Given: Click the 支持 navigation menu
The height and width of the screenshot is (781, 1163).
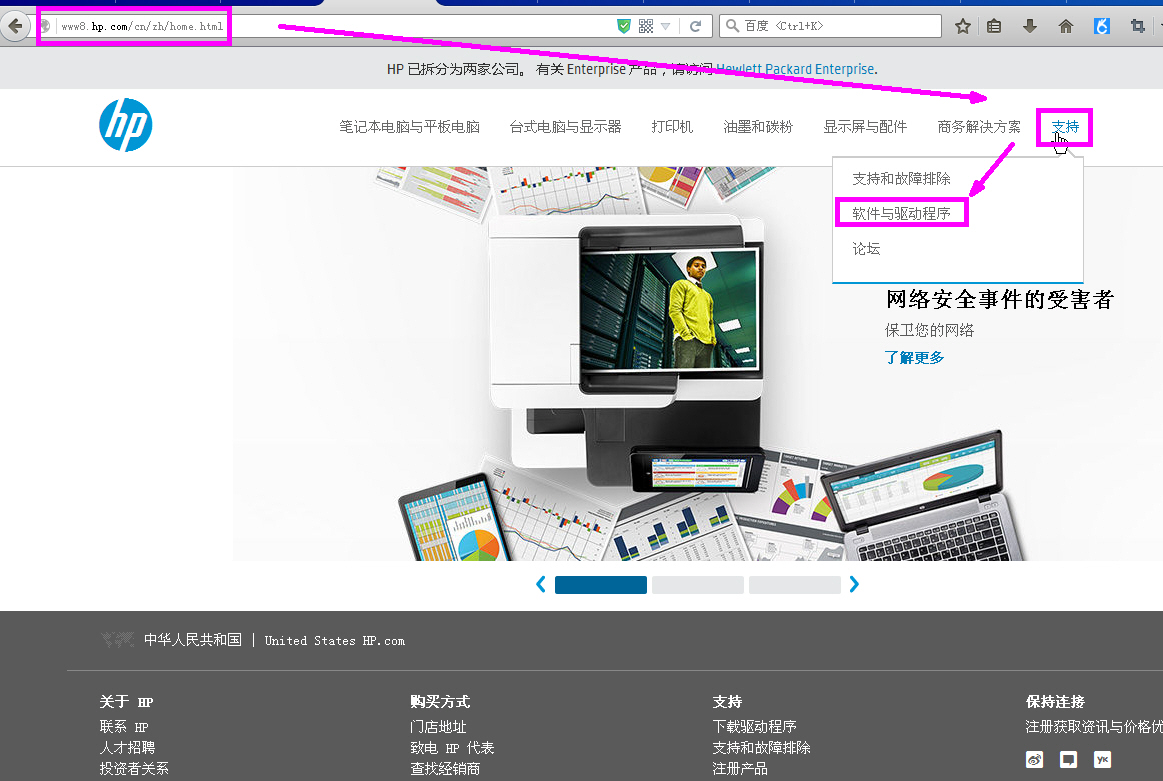Looking at the screenshot, I should (x=1065, y=127).
